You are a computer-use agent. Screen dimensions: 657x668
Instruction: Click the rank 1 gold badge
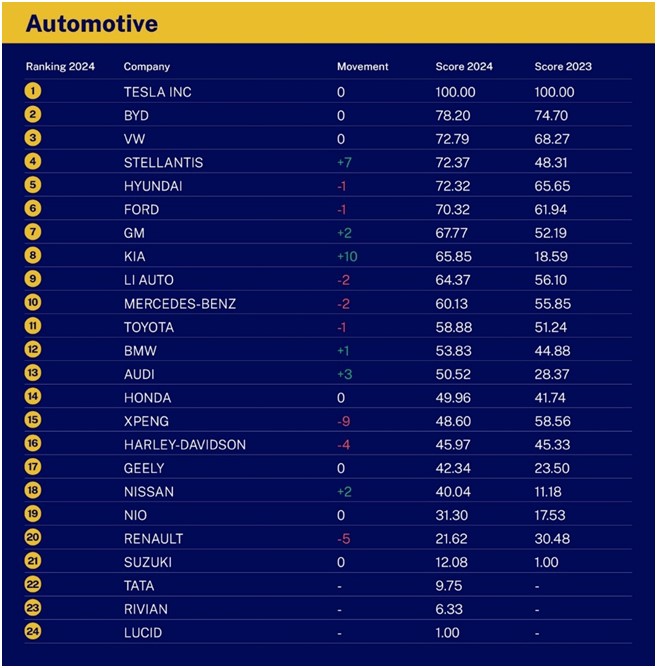(x=33, y=91)
